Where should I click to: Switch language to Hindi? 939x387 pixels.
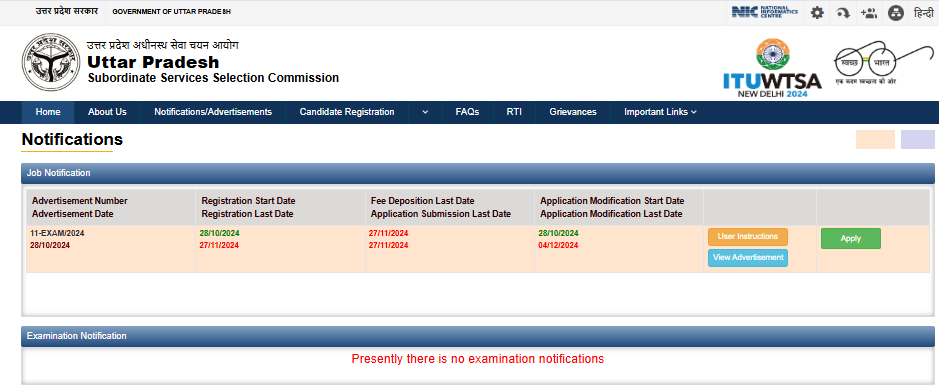923,13
